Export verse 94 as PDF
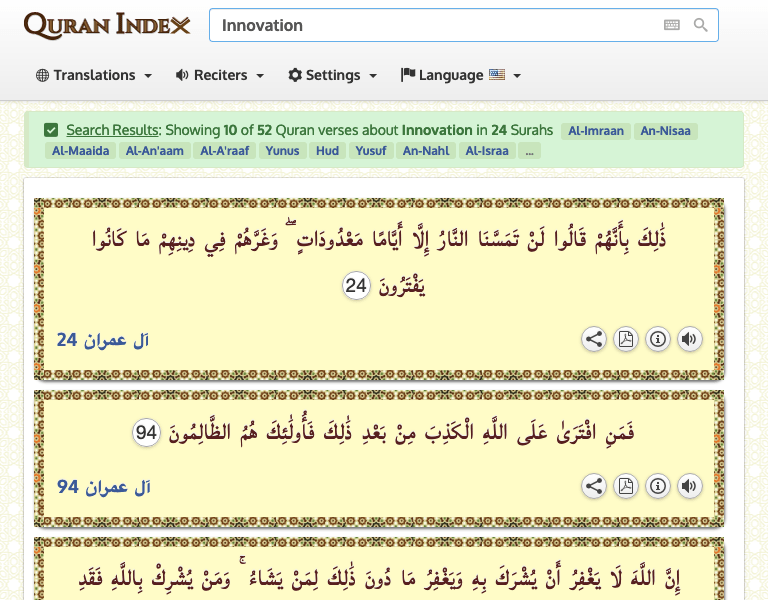 click(626, 487)
